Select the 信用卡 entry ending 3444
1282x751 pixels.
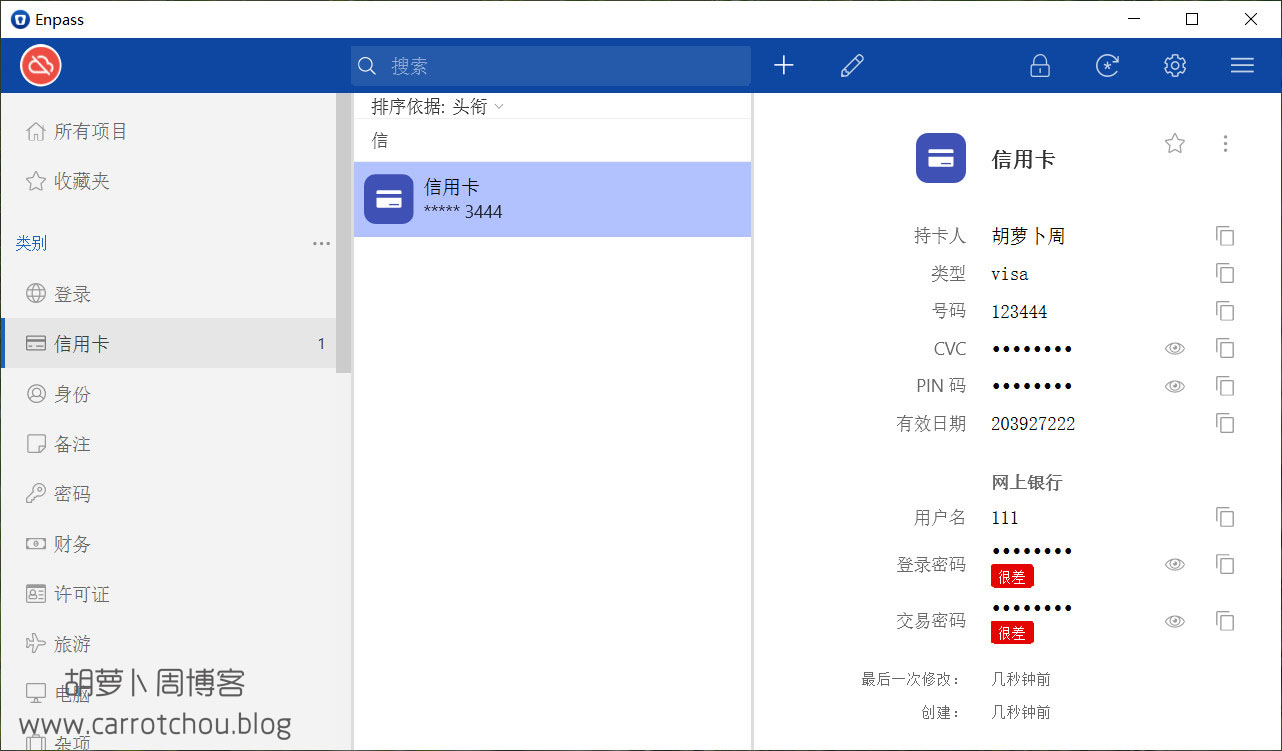click(x=552, y=199)
